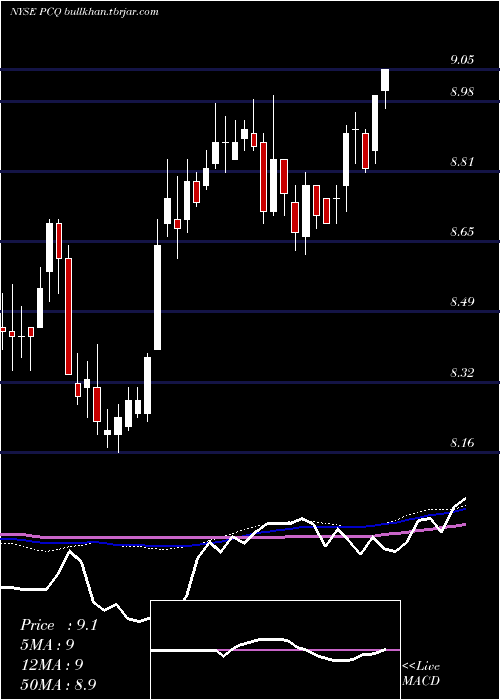Click the tall red candle that falls to 8.32
Screen dimensions: 500x700
[68, 316]
